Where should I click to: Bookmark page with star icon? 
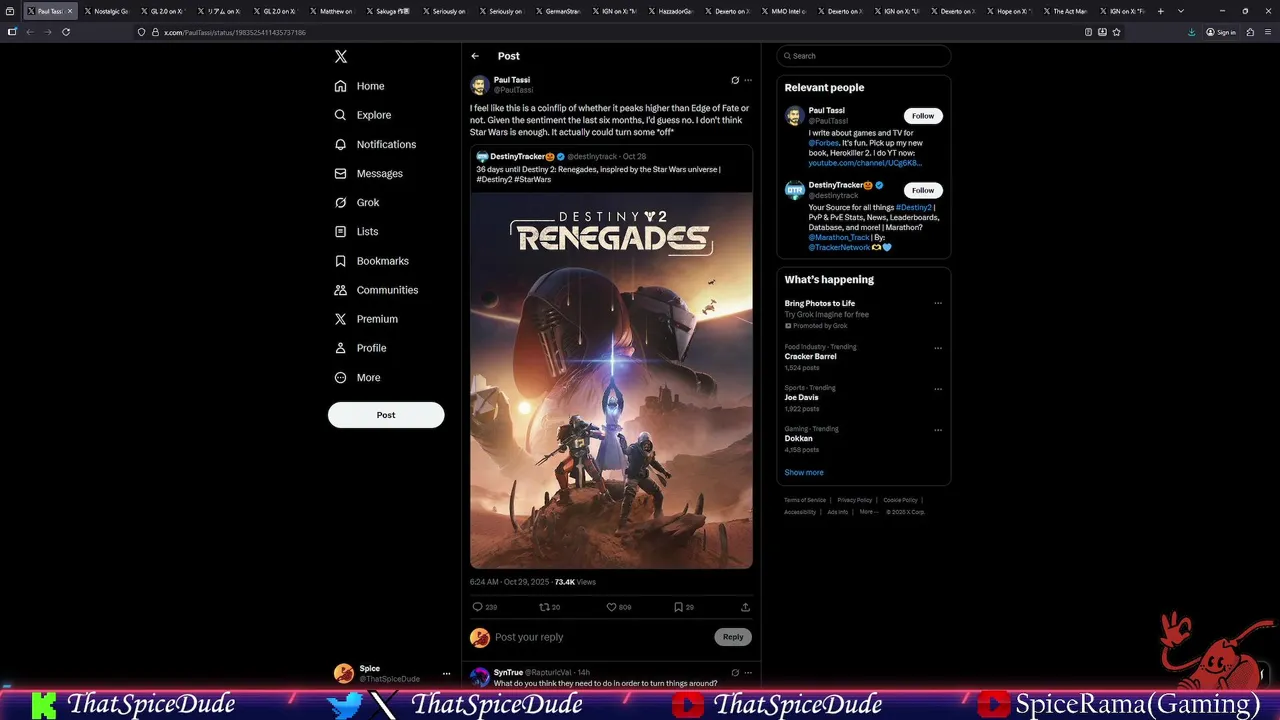[1116, 32]
